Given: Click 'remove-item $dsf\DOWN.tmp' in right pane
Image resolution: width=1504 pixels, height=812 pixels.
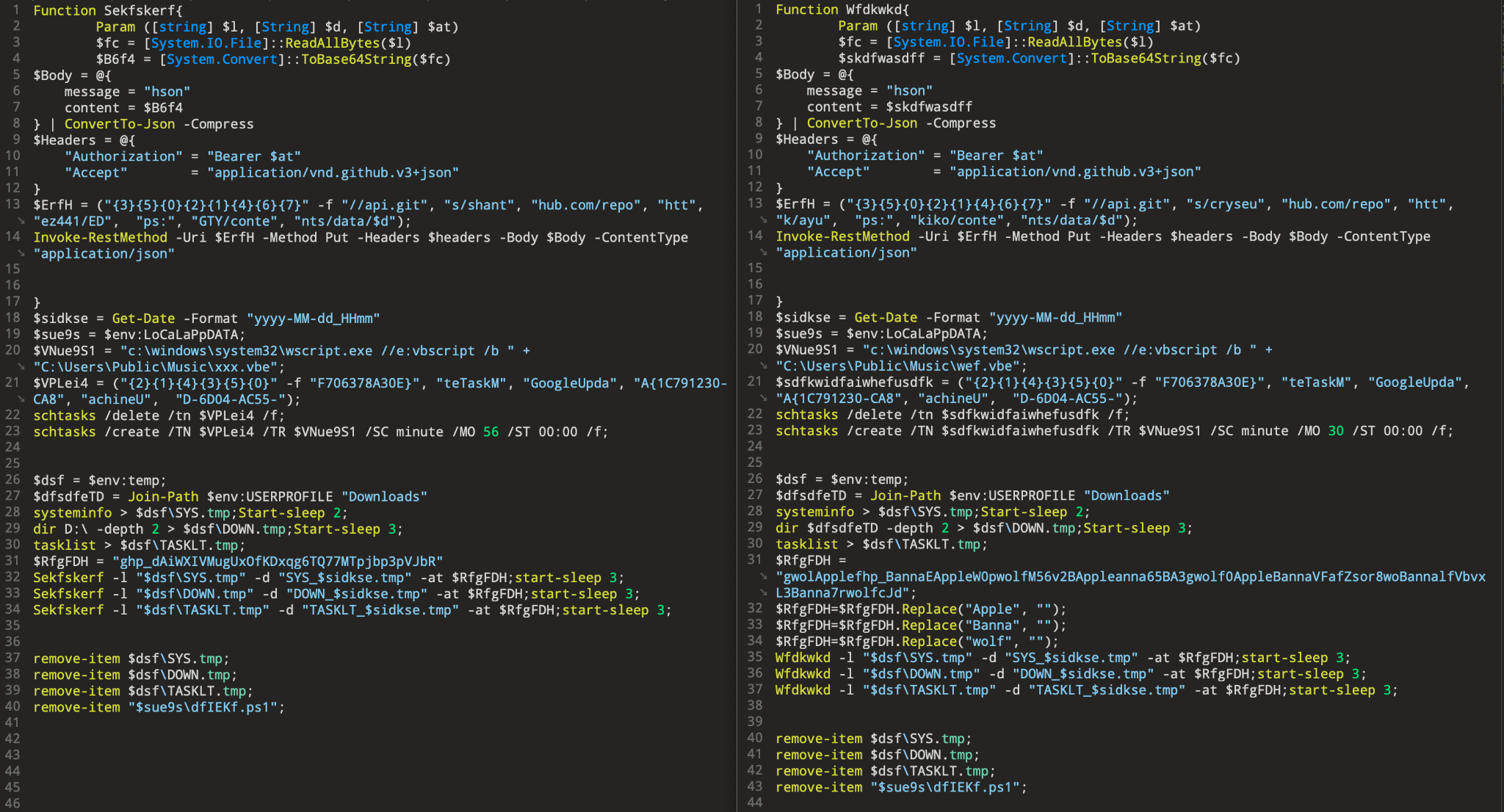Looking at the screenshot, I should pos(878,755).
